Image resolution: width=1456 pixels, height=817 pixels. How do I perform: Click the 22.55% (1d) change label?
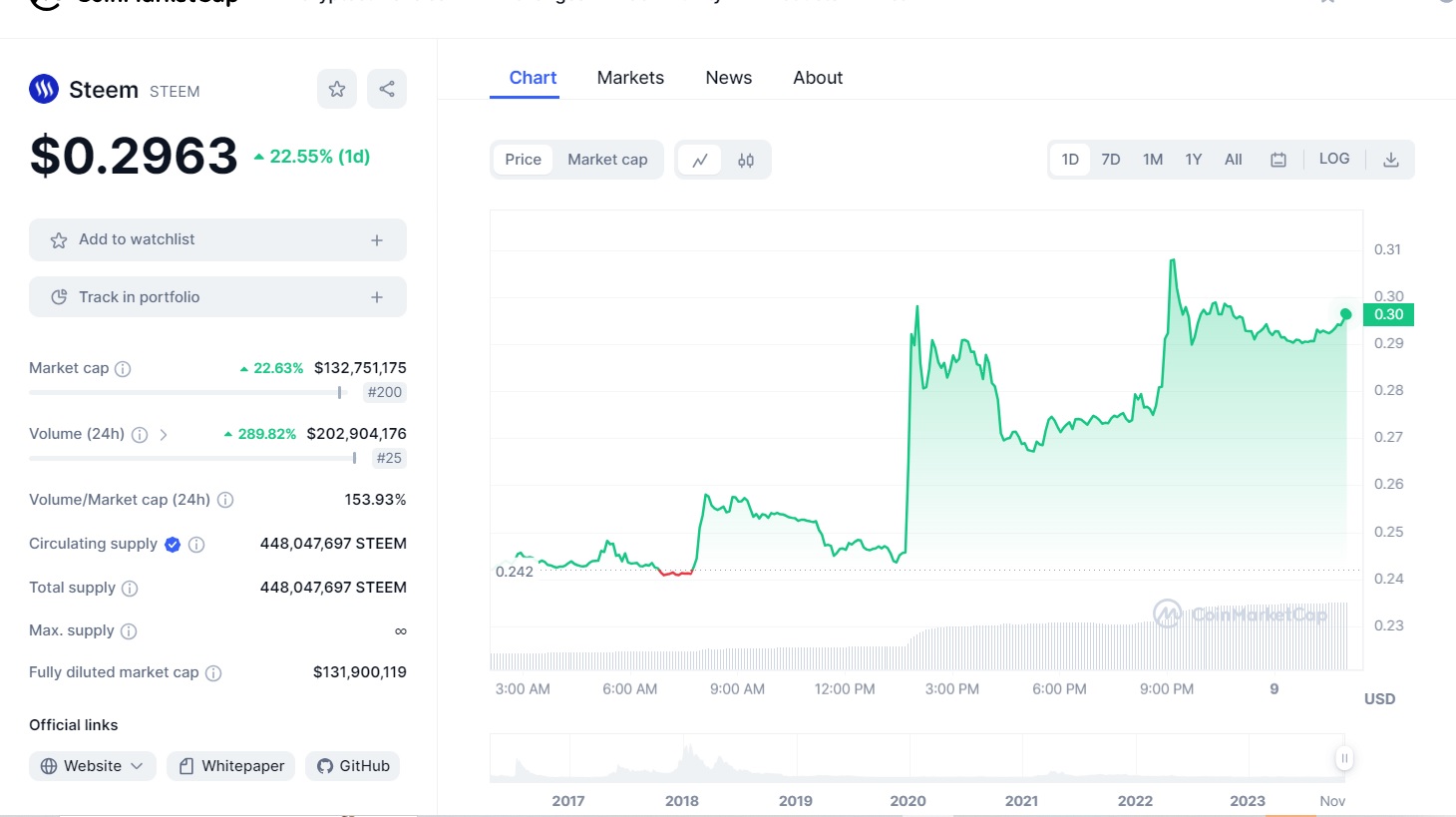[312, 157]
